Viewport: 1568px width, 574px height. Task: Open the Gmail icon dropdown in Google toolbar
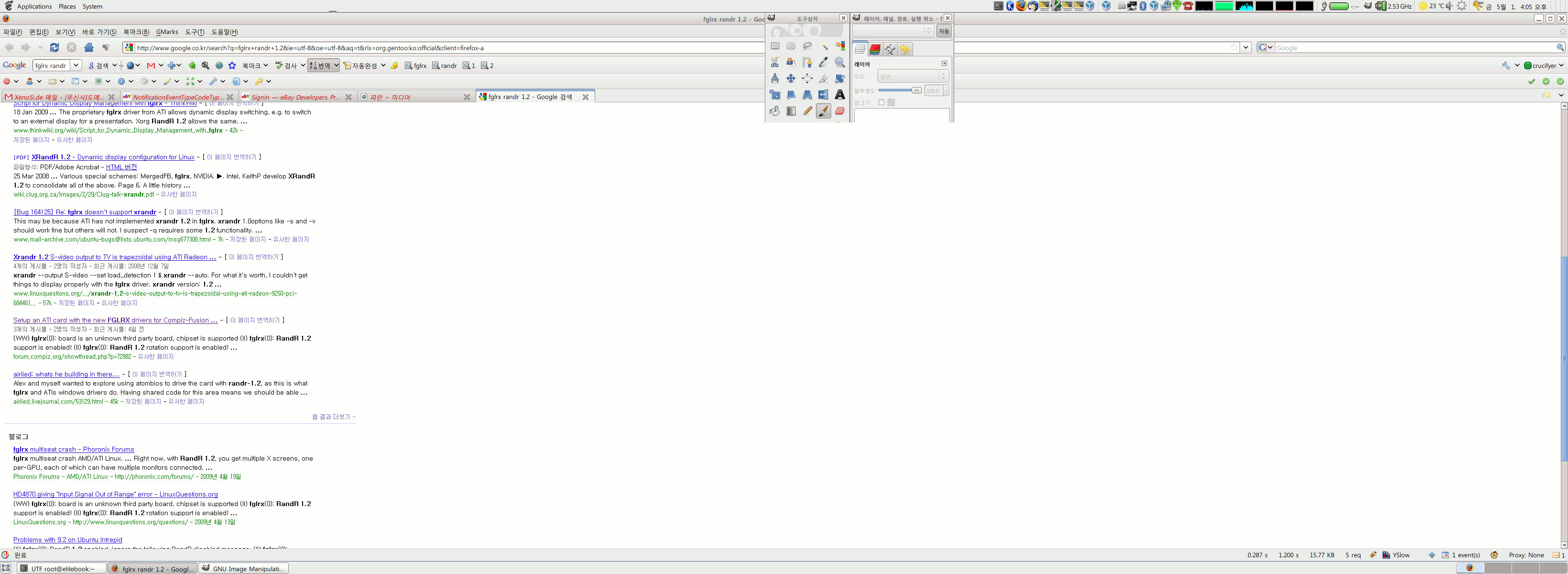(x=161, y=65)
